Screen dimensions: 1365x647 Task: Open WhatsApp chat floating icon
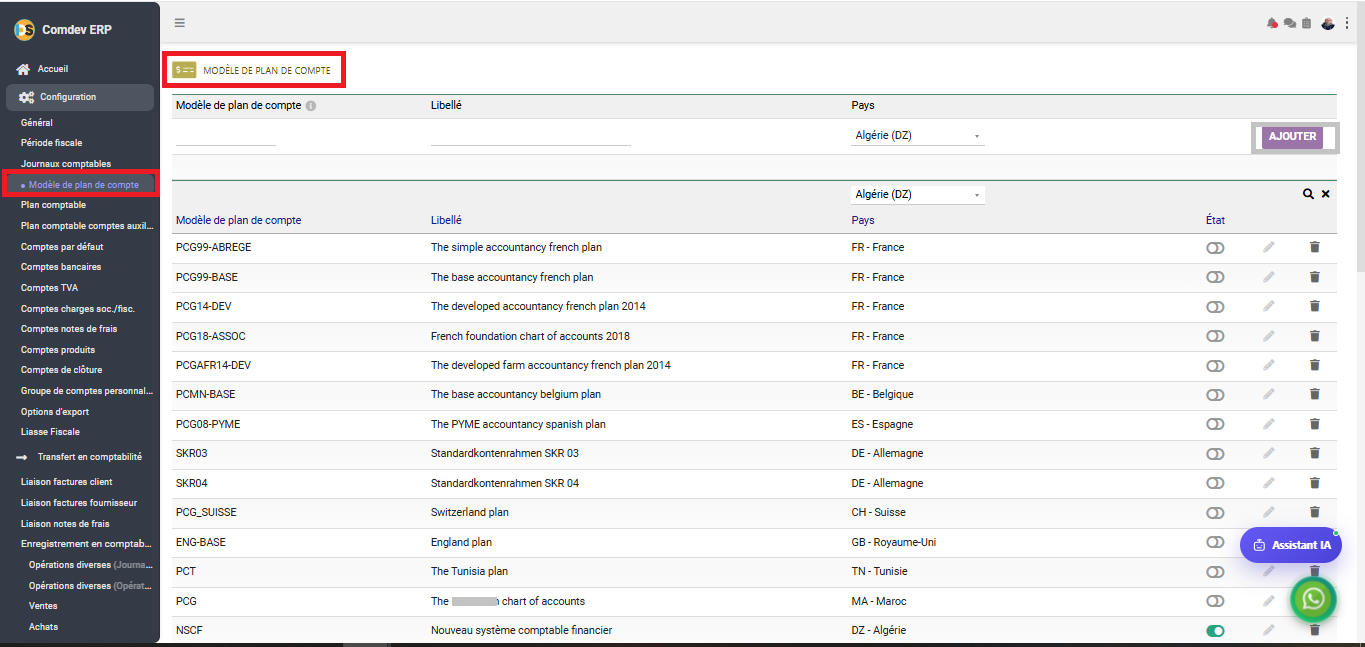(1314, 599)
